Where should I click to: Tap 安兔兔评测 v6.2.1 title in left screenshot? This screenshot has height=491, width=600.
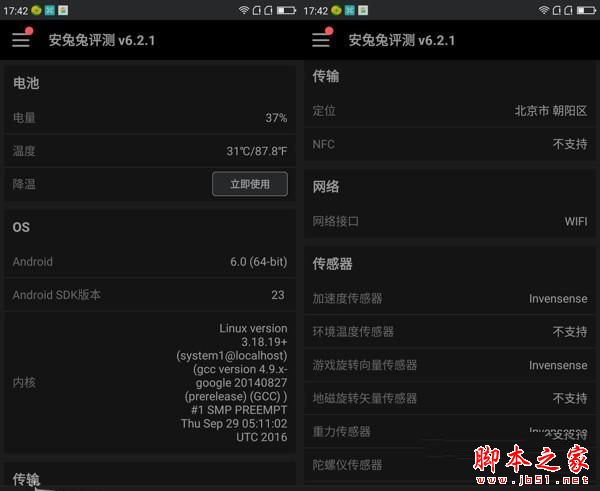tap(102, 40)
